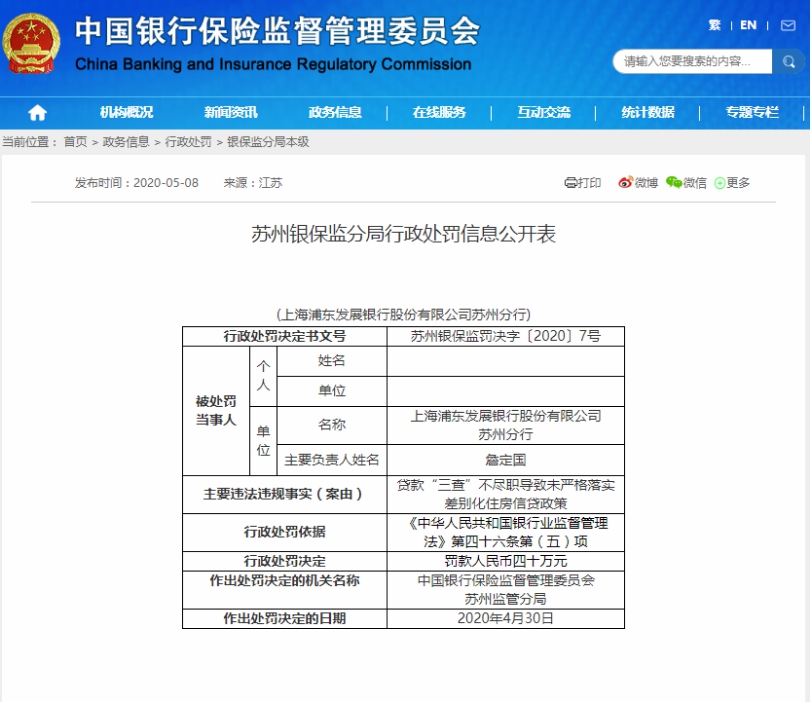
Task: Open the 互动交流 menu
Action: 544,112
